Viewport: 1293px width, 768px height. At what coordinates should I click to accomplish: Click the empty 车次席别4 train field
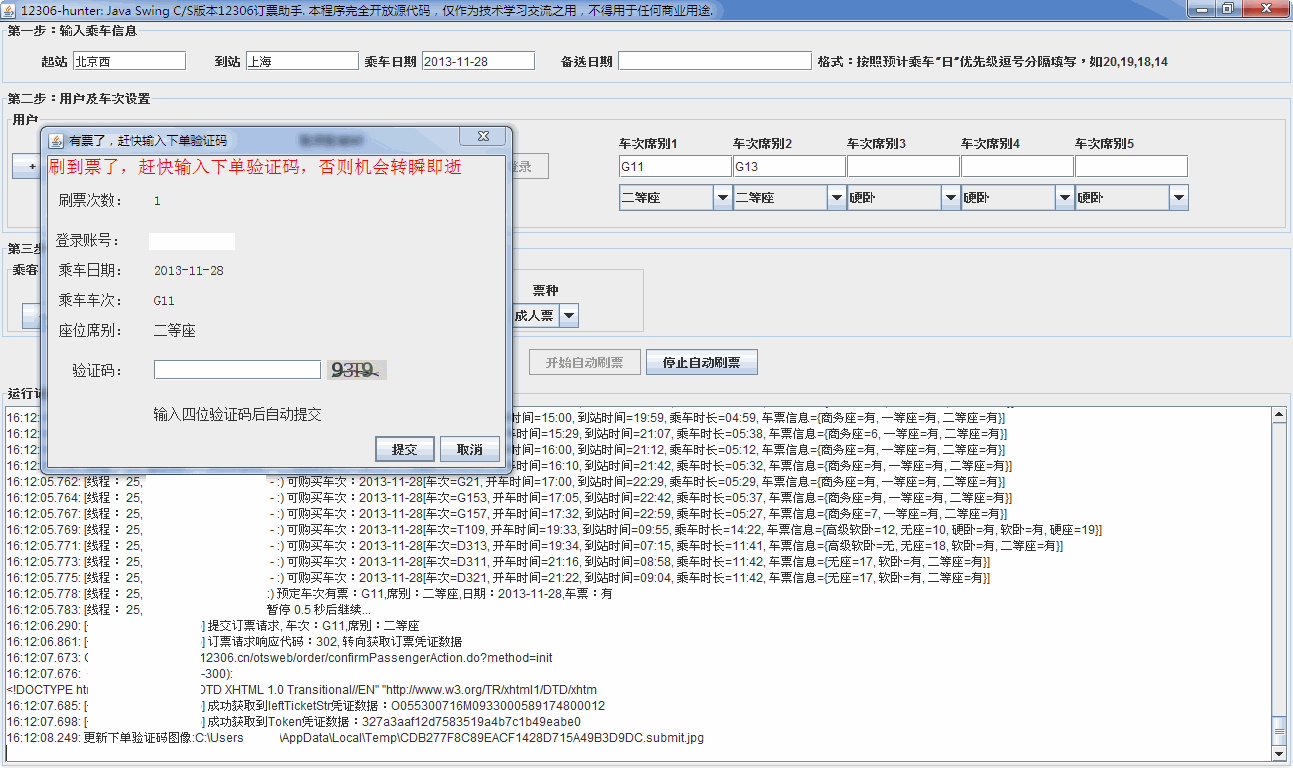click(x=1017, y=166)
